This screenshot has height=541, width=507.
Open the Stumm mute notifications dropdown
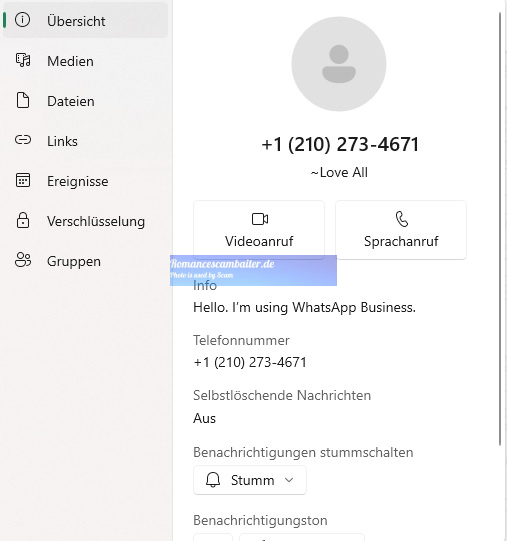click(x=250, y=480)
